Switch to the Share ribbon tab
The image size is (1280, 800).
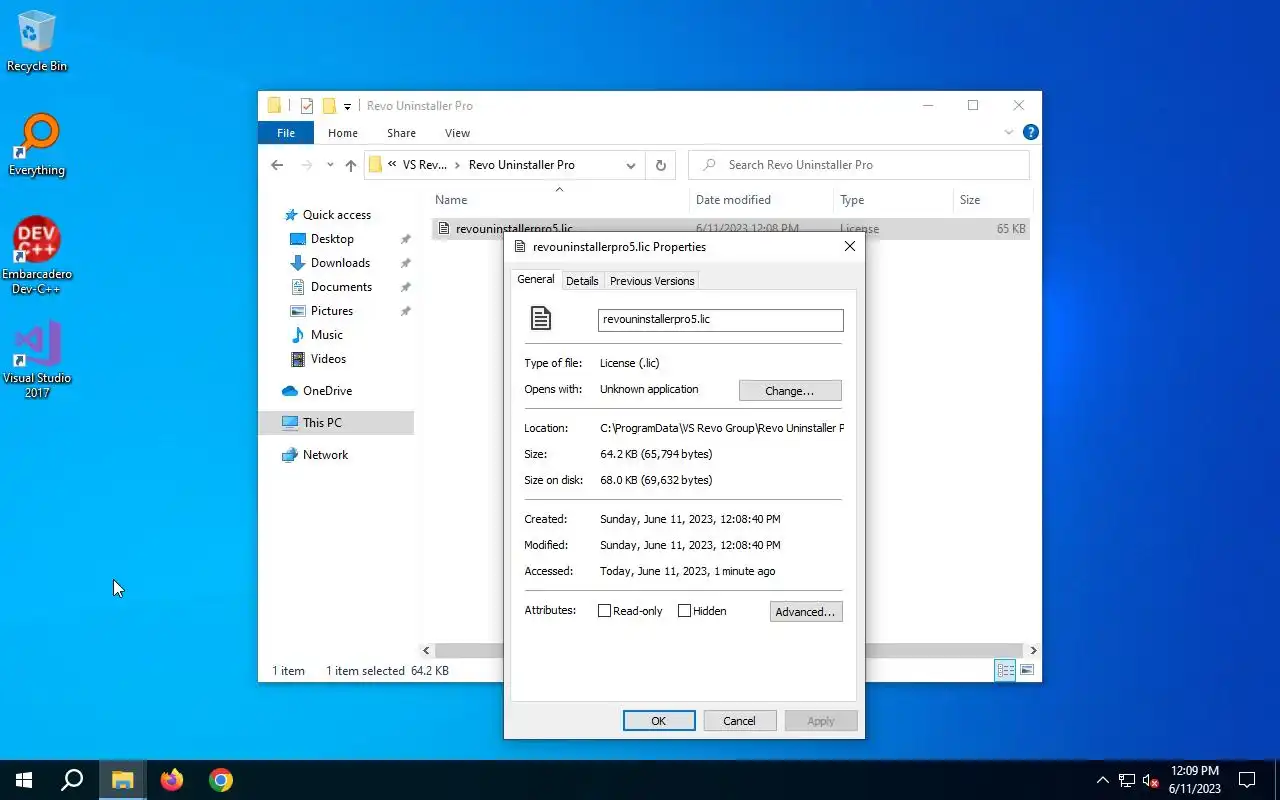coord(401,133)
